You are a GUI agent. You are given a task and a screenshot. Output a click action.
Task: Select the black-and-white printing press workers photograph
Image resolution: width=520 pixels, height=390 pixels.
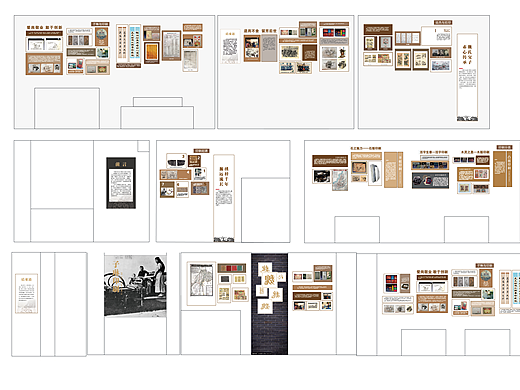pos(135,286)
